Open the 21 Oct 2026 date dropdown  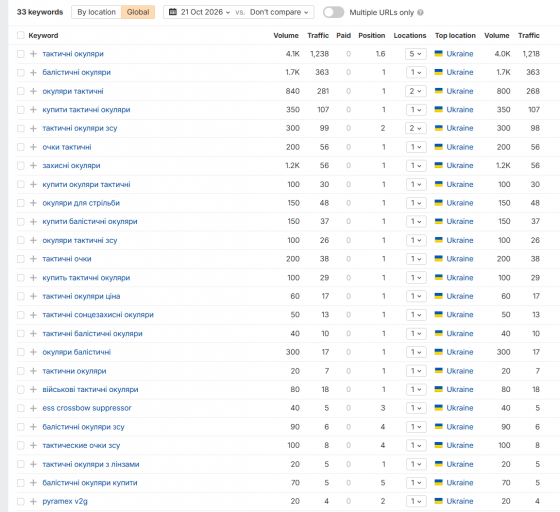(205, 12)
